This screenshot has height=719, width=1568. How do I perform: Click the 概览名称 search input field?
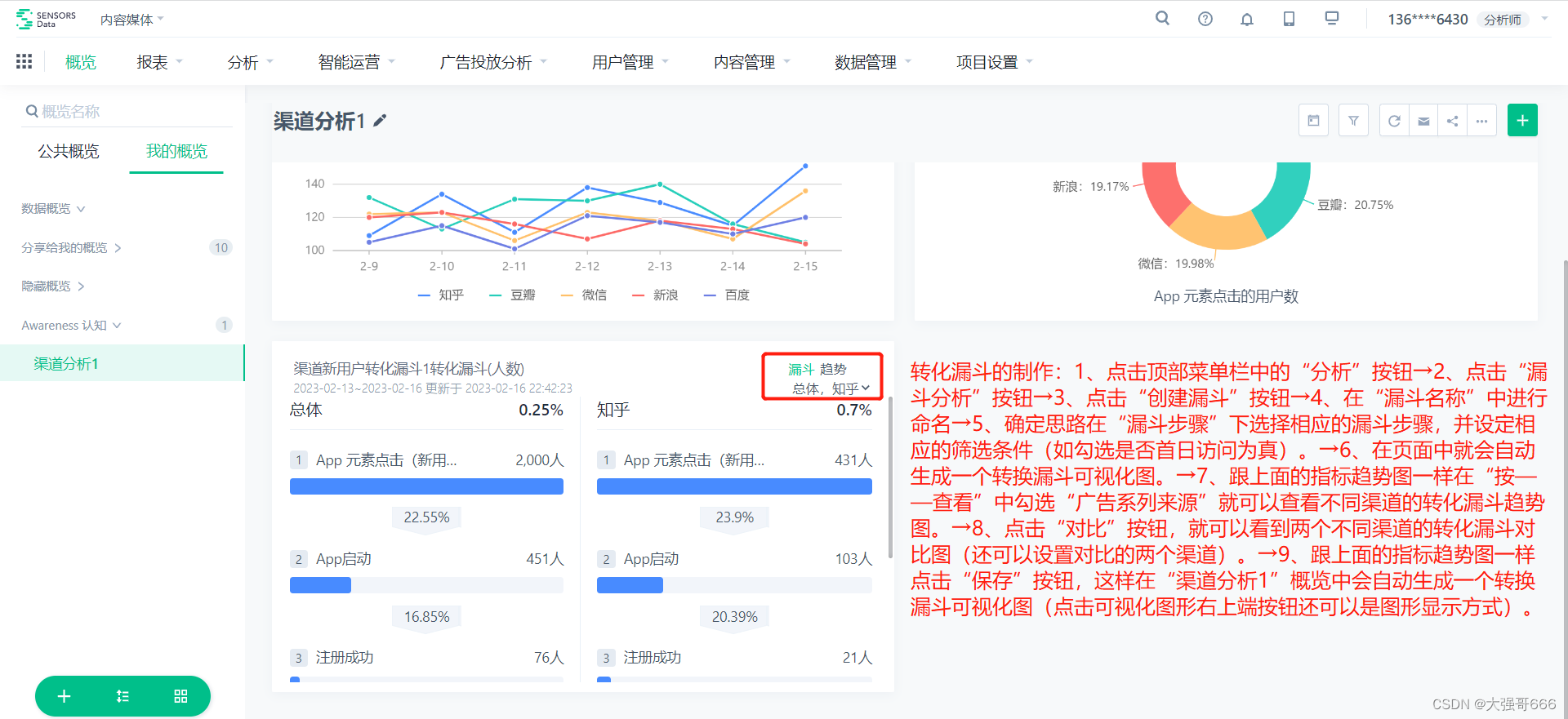coord(127,111)
